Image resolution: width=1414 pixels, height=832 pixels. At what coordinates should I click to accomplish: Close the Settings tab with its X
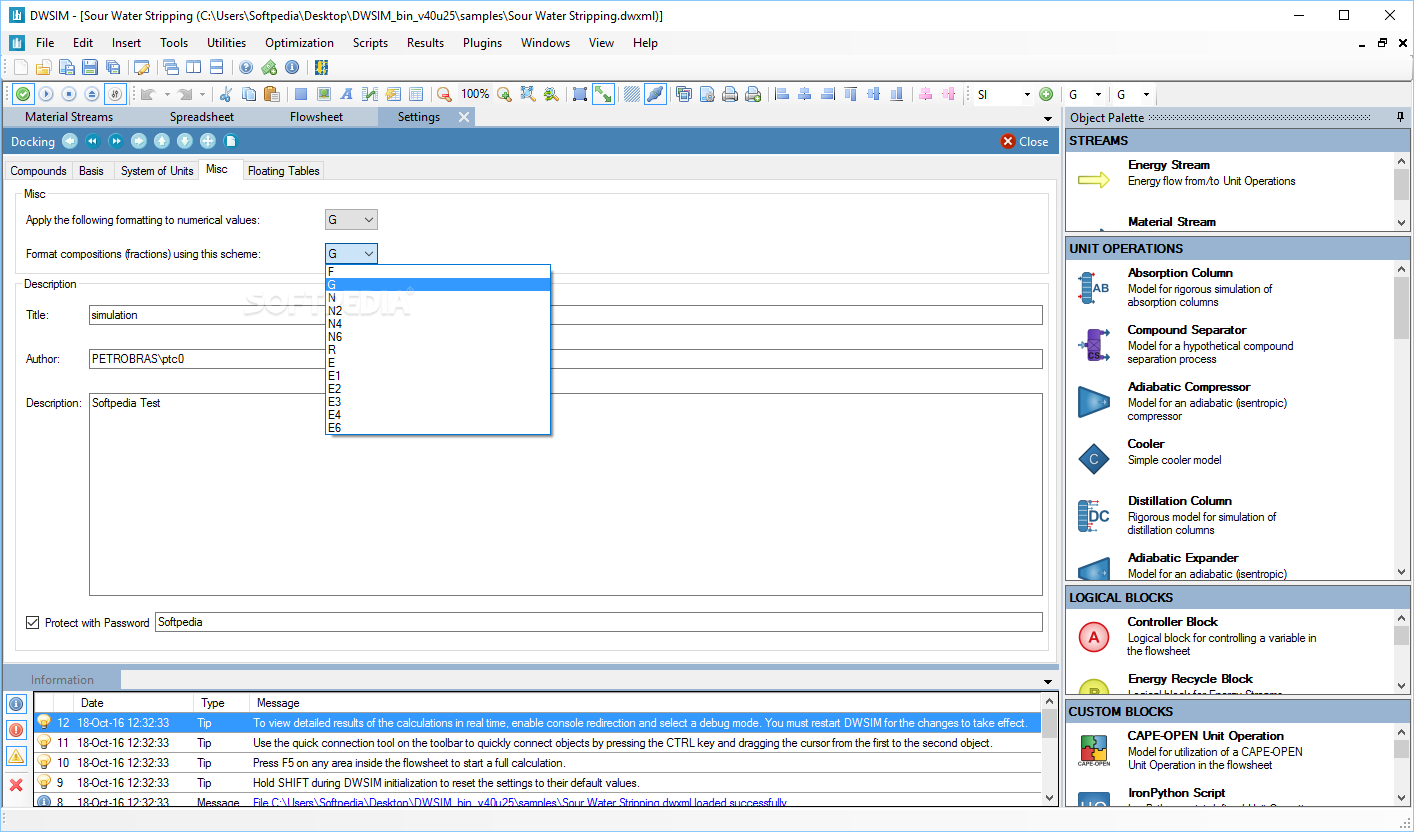[x=464, y=117]
